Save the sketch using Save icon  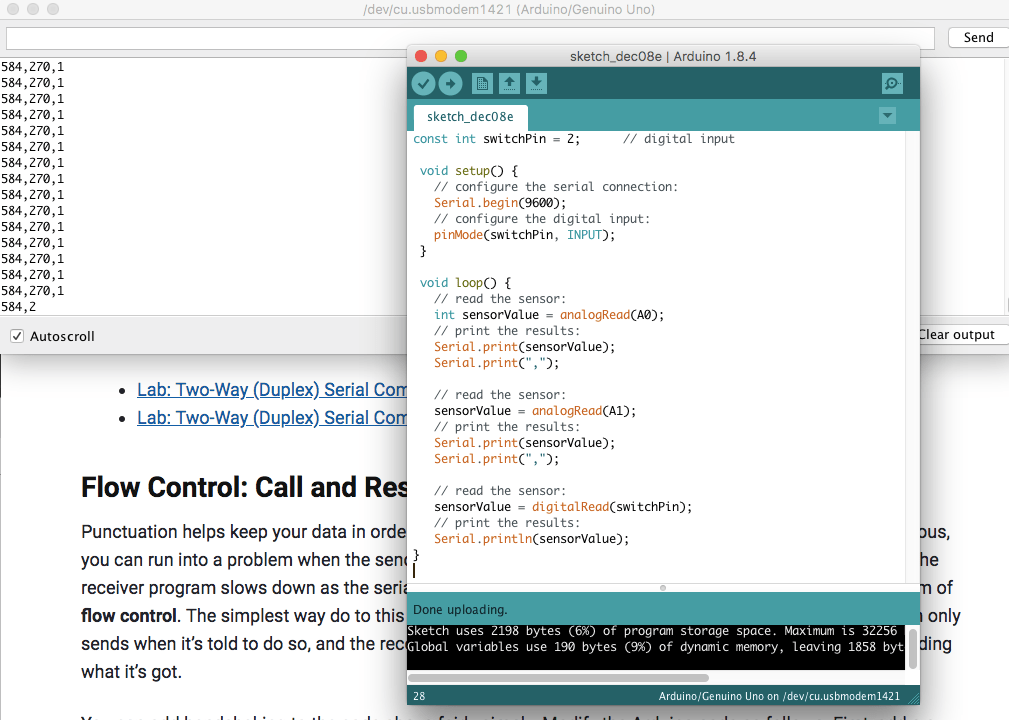pos(536,84)
